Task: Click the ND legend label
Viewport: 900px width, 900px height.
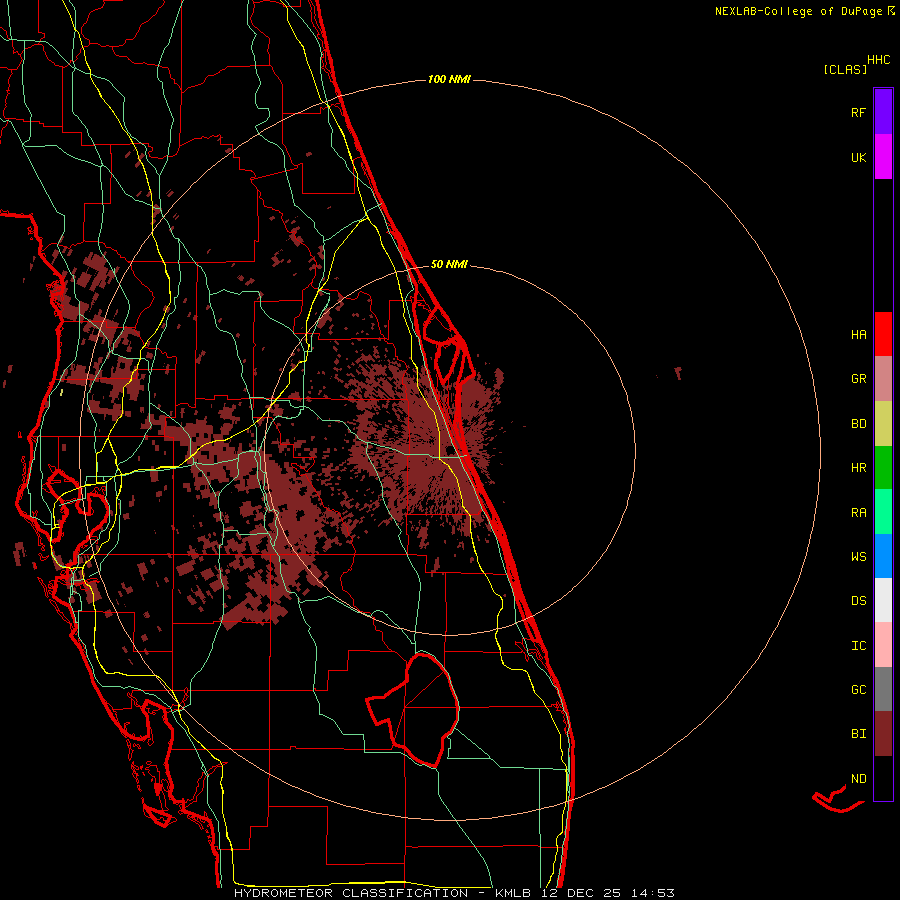Action: [x=858, y=779]
